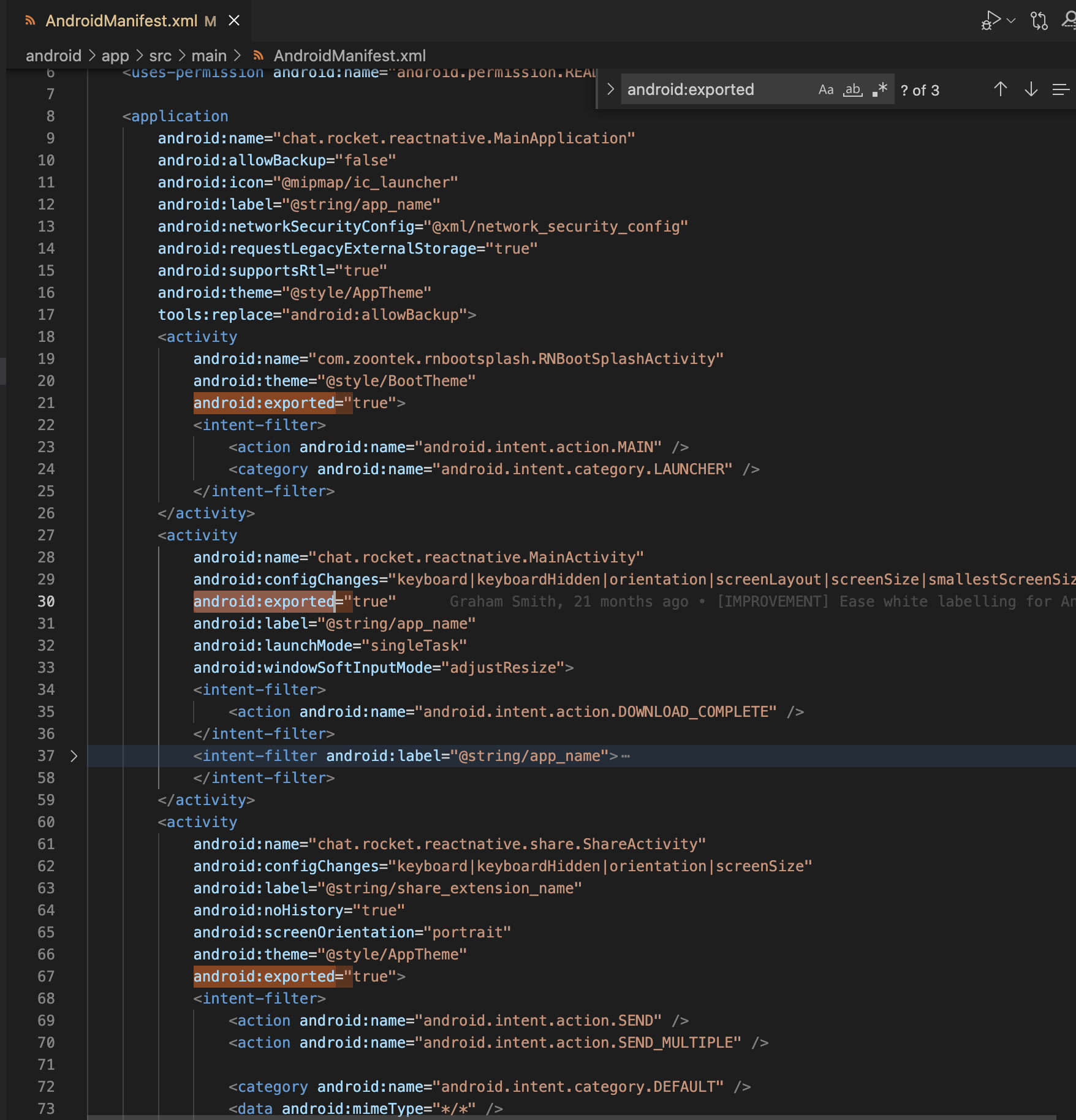Expand the find widget to show Replace

610,89
